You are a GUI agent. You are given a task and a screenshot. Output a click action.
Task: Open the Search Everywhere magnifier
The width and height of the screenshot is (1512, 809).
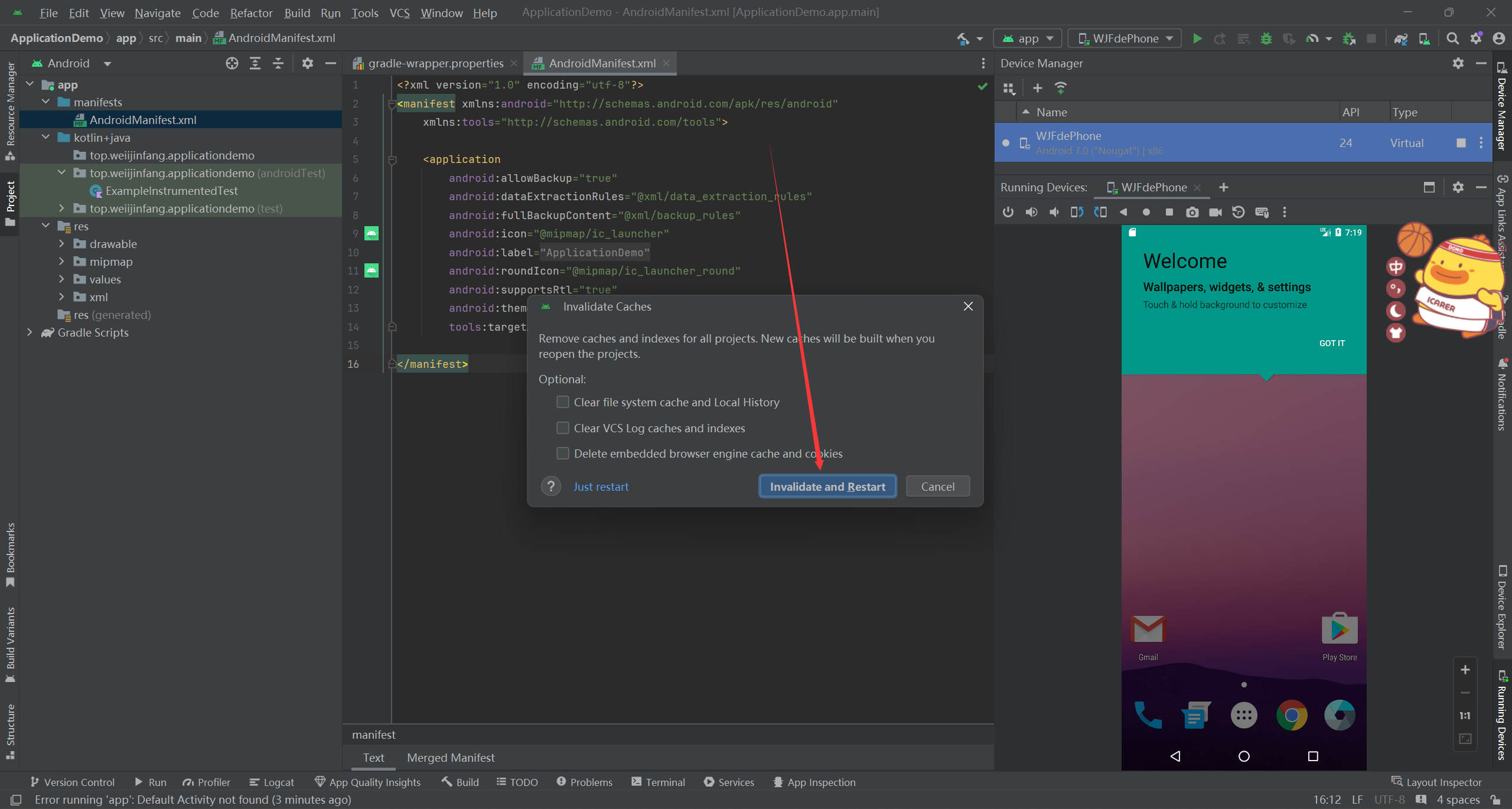tap(1452, 38)
